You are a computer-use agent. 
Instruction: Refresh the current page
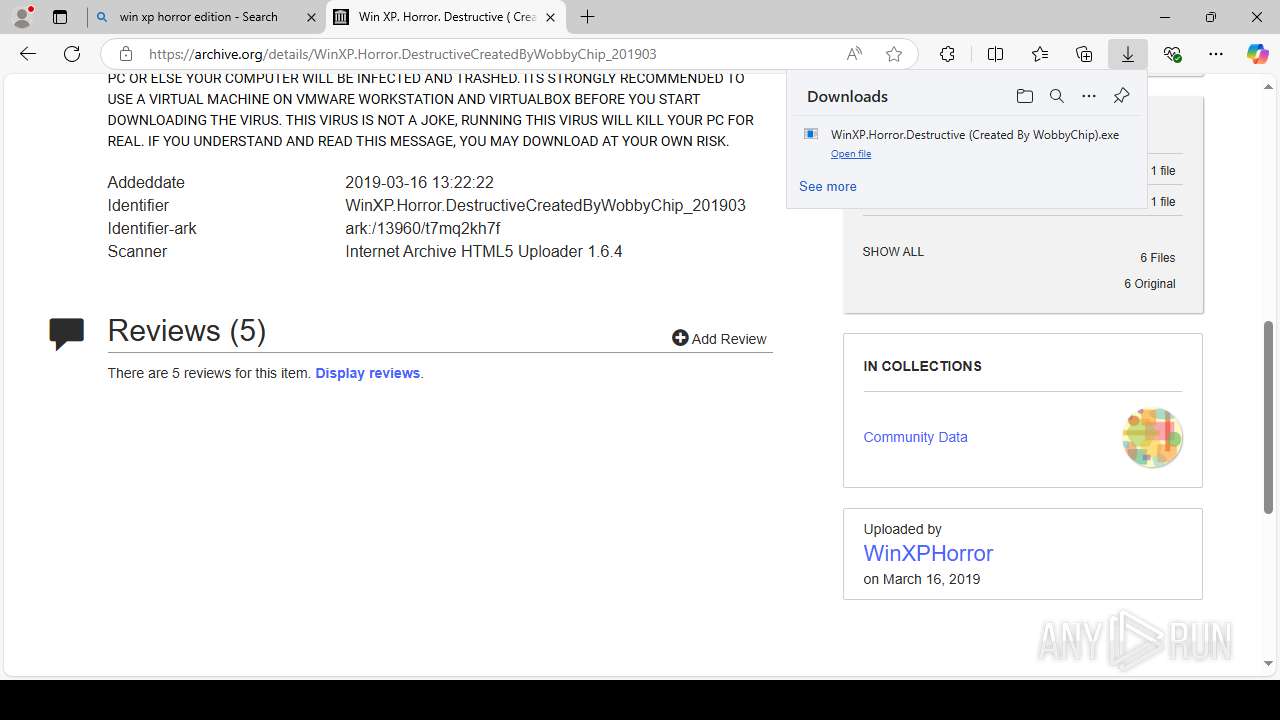coord(72,54)
